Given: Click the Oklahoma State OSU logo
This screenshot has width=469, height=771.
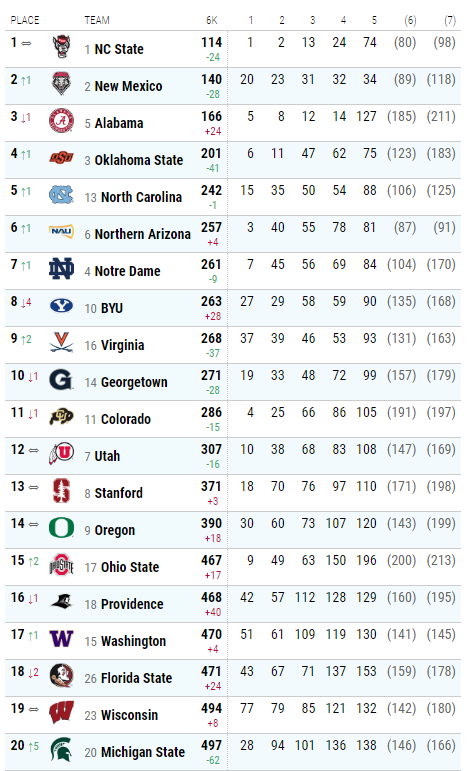Looking at the screenshot, I should pos(61,158).
